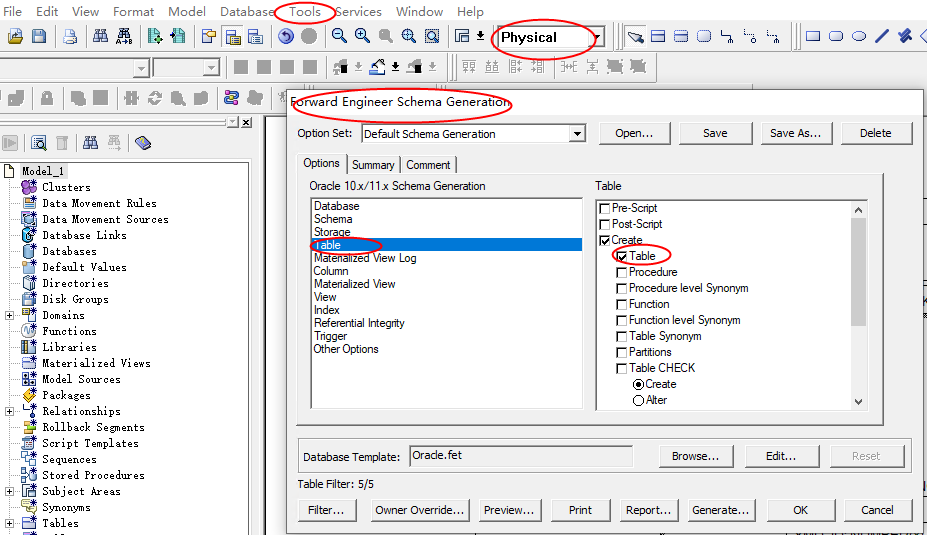Viewport: 927px width, 535px height.
Task: Check the Procedure checkbox
Action: (621, 273)
